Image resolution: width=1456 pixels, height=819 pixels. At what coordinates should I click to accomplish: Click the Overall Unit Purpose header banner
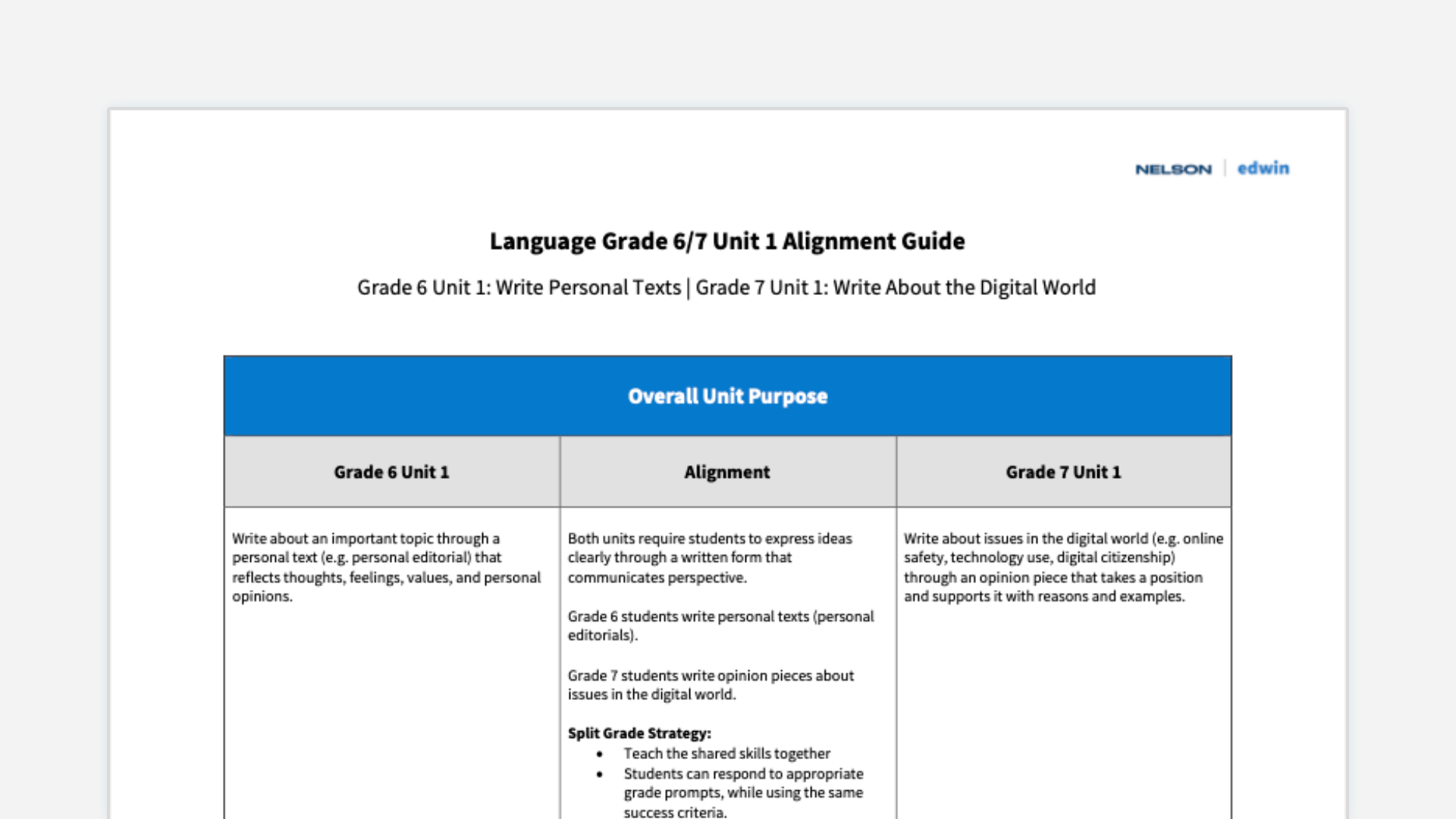point(727,396)
